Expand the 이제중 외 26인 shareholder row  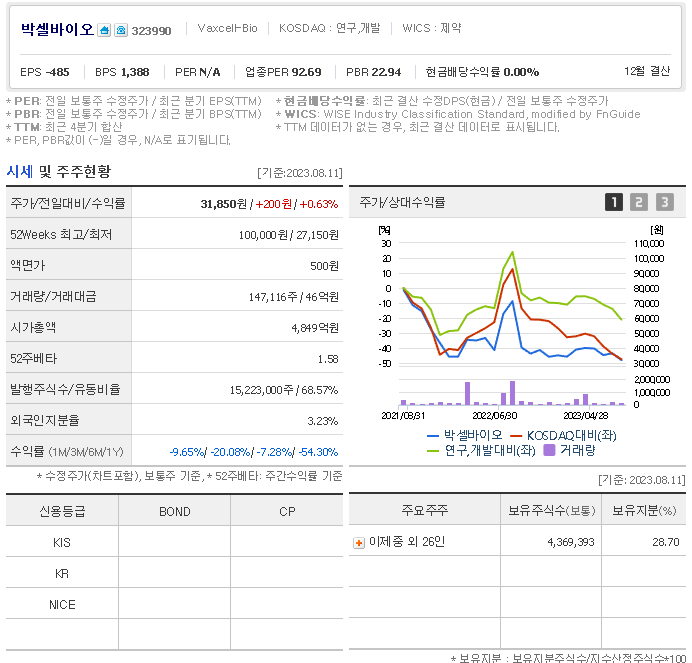[x=359, y=542]
